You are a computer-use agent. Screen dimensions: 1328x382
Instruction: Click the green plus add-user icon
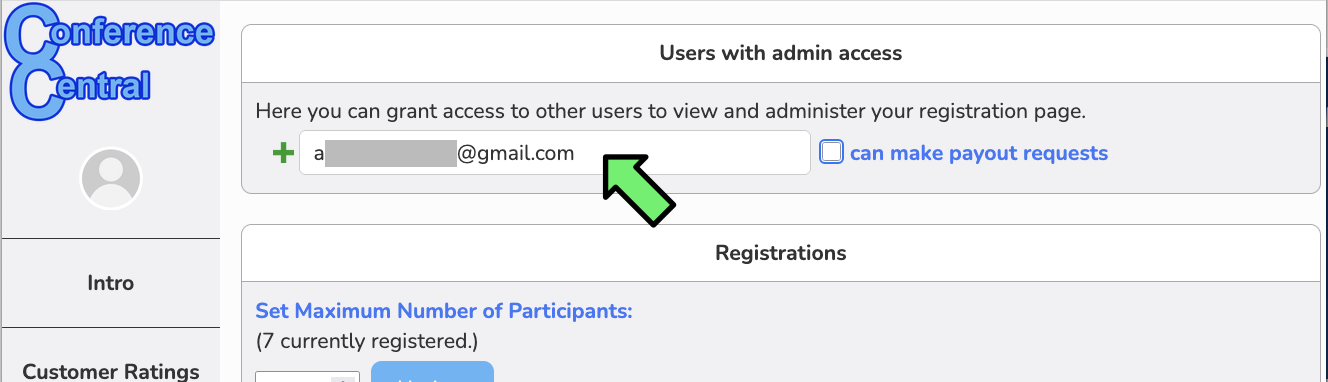pyautogui.click(x=283, y=153)
